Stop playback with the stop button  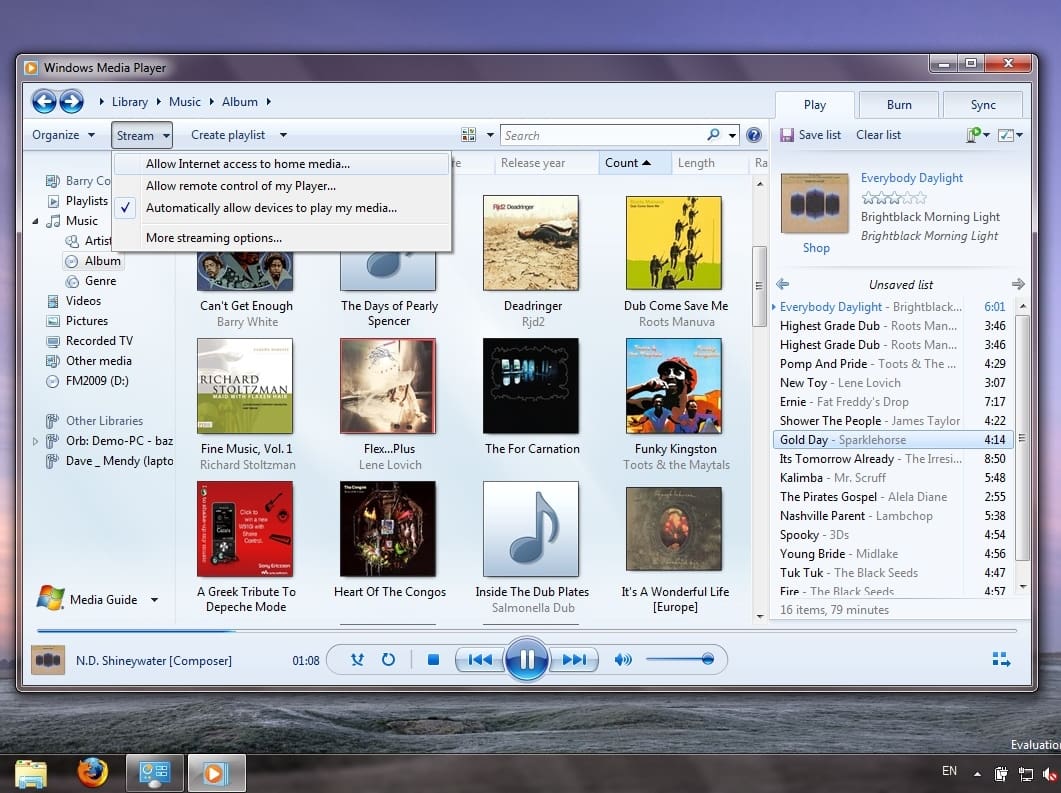click(433, 660)
